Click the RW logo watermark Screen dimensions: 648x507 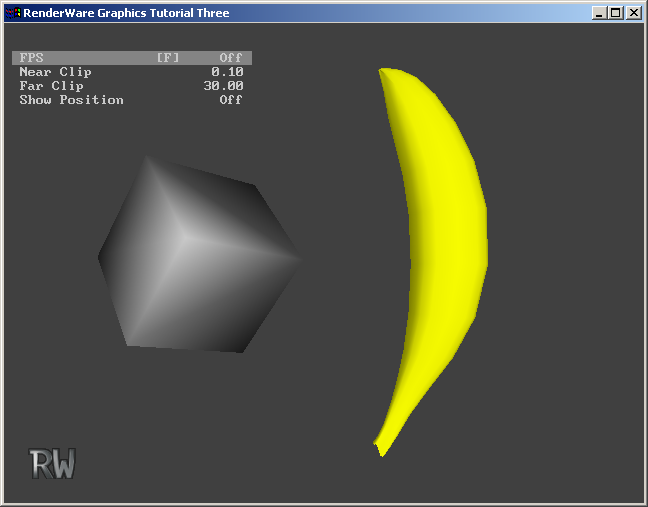(x=53, y=464)
